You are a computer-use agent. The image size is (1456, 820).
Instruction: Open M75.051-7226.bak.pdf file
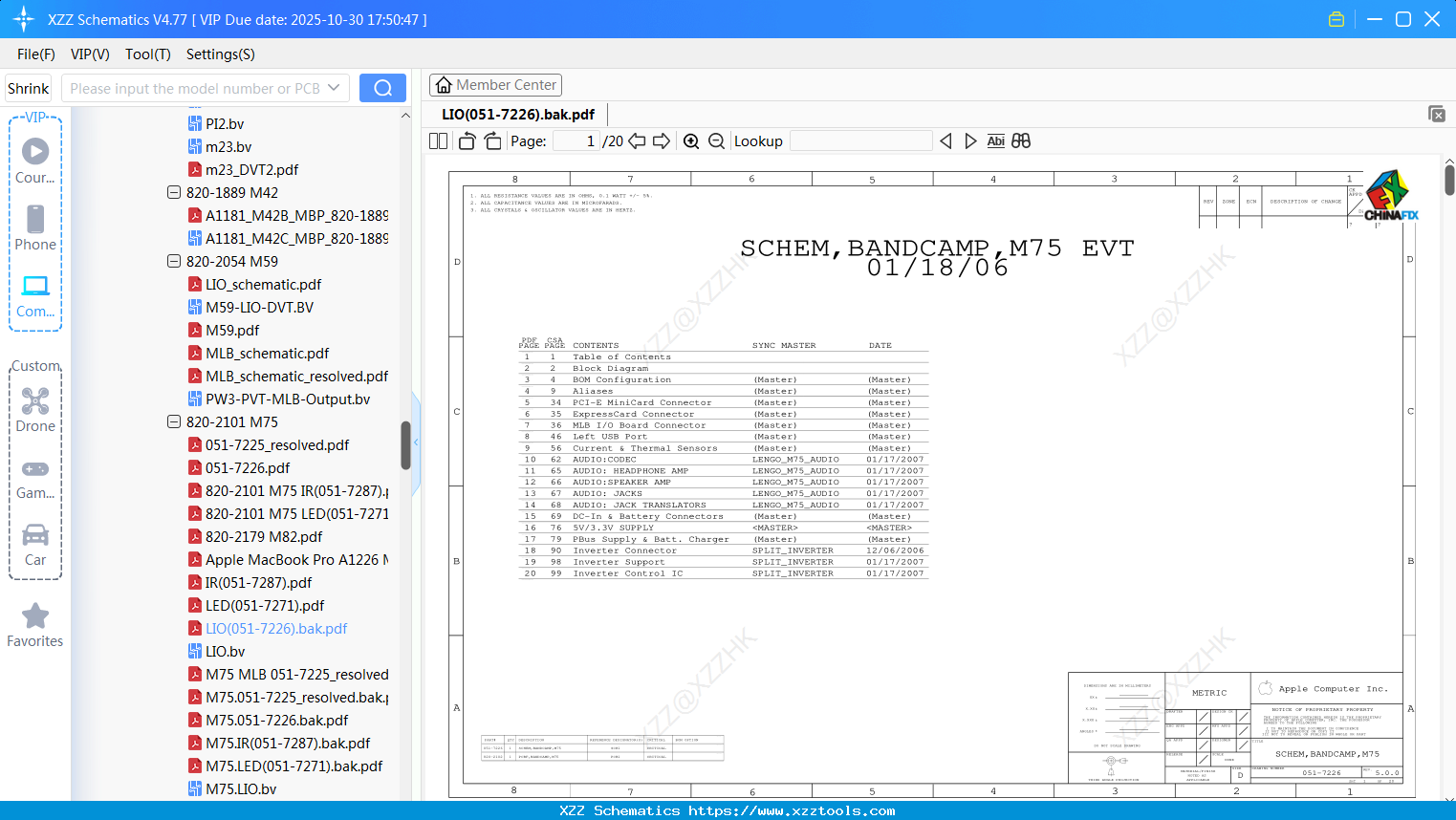[x=268, y=720]
